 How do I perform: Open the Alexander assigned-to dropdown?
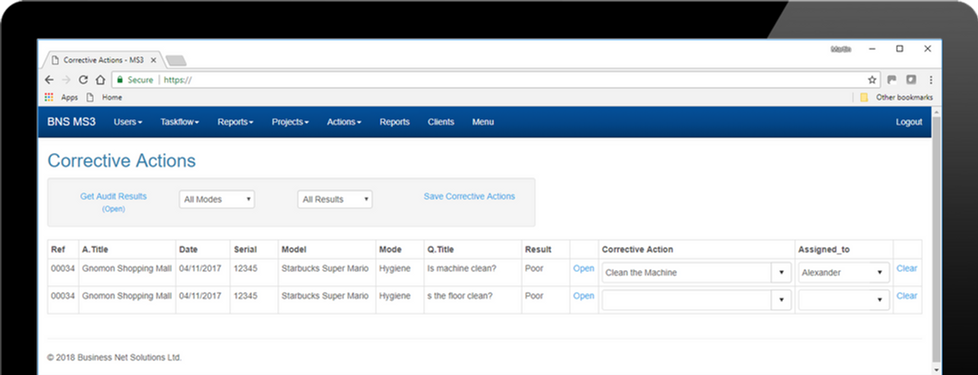pos(844,273)
